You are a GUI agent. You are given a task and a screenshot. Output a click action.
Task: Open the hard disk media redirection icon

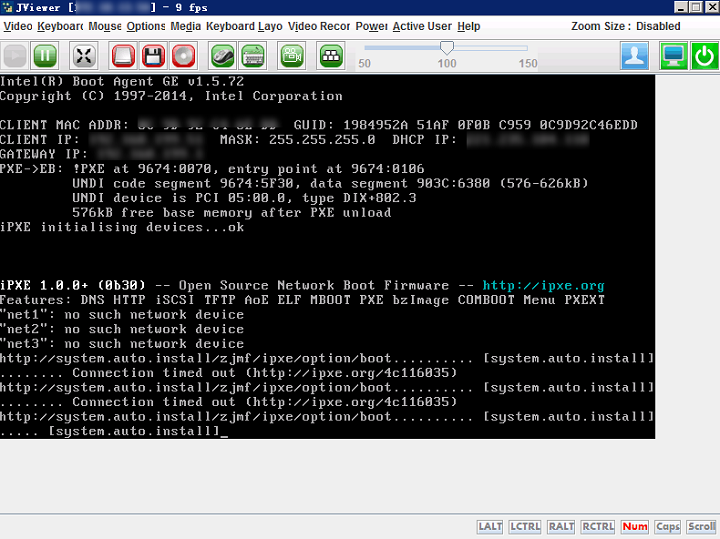click(123, 56)
